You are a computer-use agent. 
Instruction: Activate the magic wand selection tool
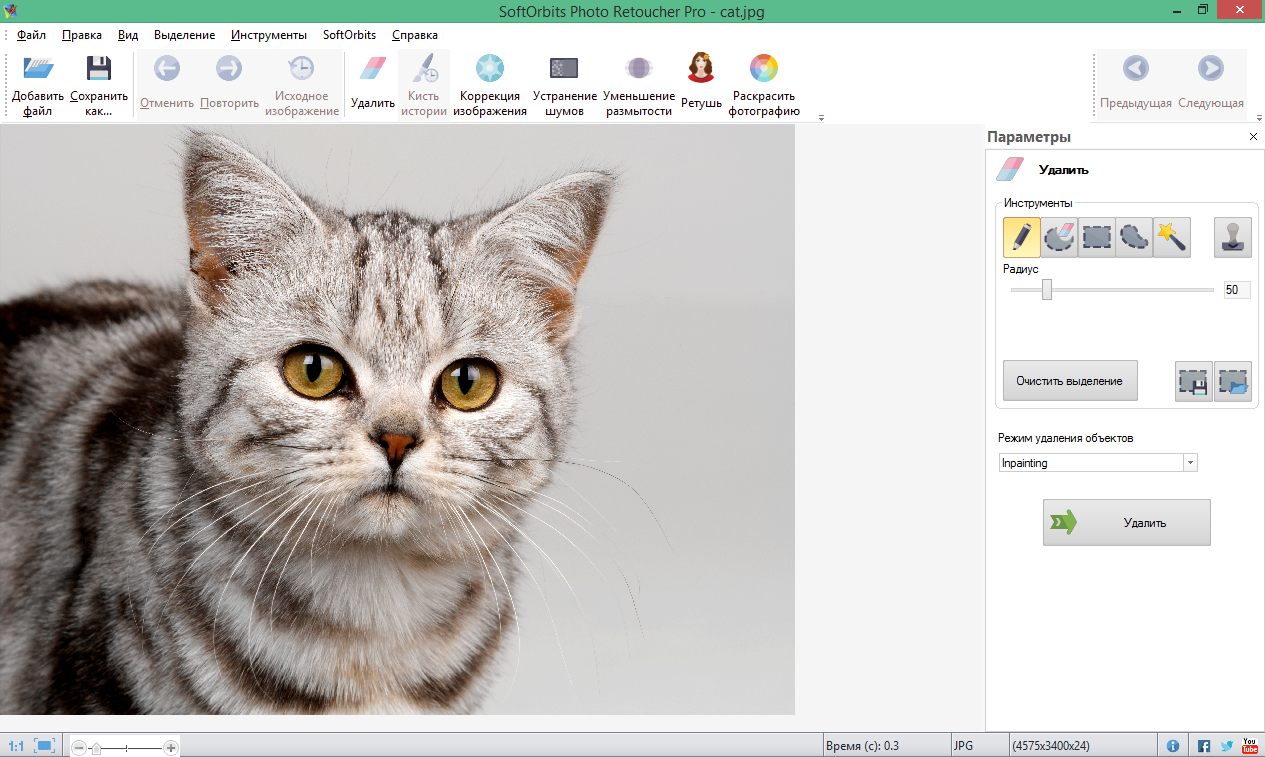coord(1171,237)
